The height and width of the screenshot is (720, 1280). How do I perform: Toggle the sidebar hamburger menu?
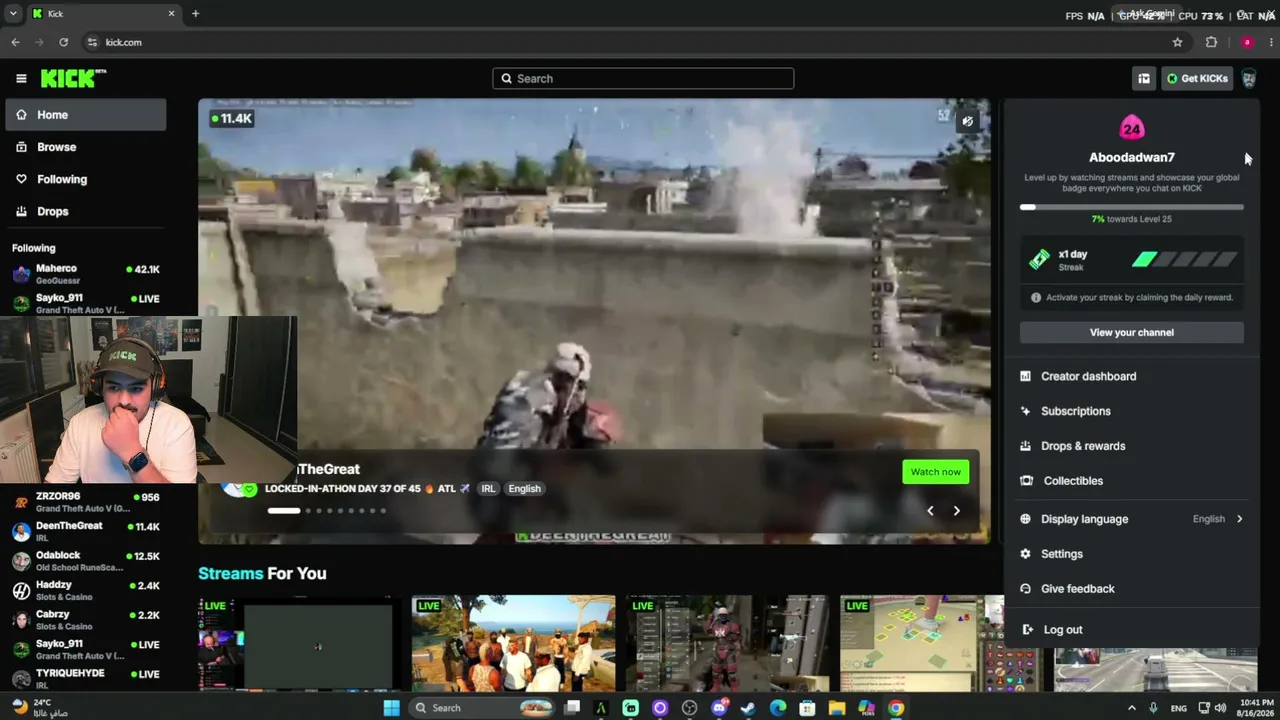[x=21, y=78]
